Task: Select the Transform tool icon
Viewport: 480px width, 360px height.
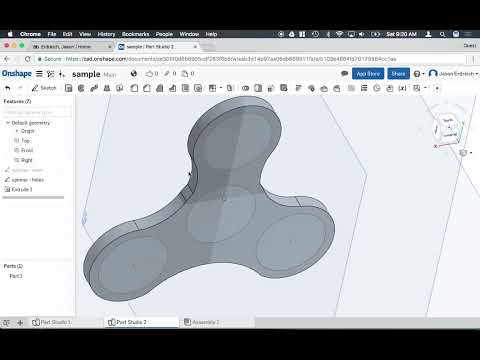Action: tap(271, 88)
